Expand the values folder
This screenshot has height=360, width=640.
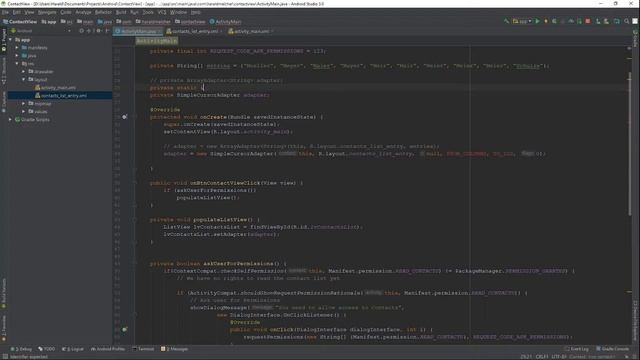(x=24, y=111)
